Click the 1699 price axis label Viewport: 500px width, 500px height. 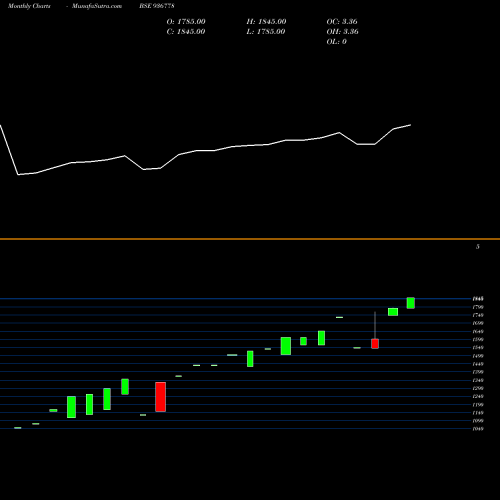(478, 323)
